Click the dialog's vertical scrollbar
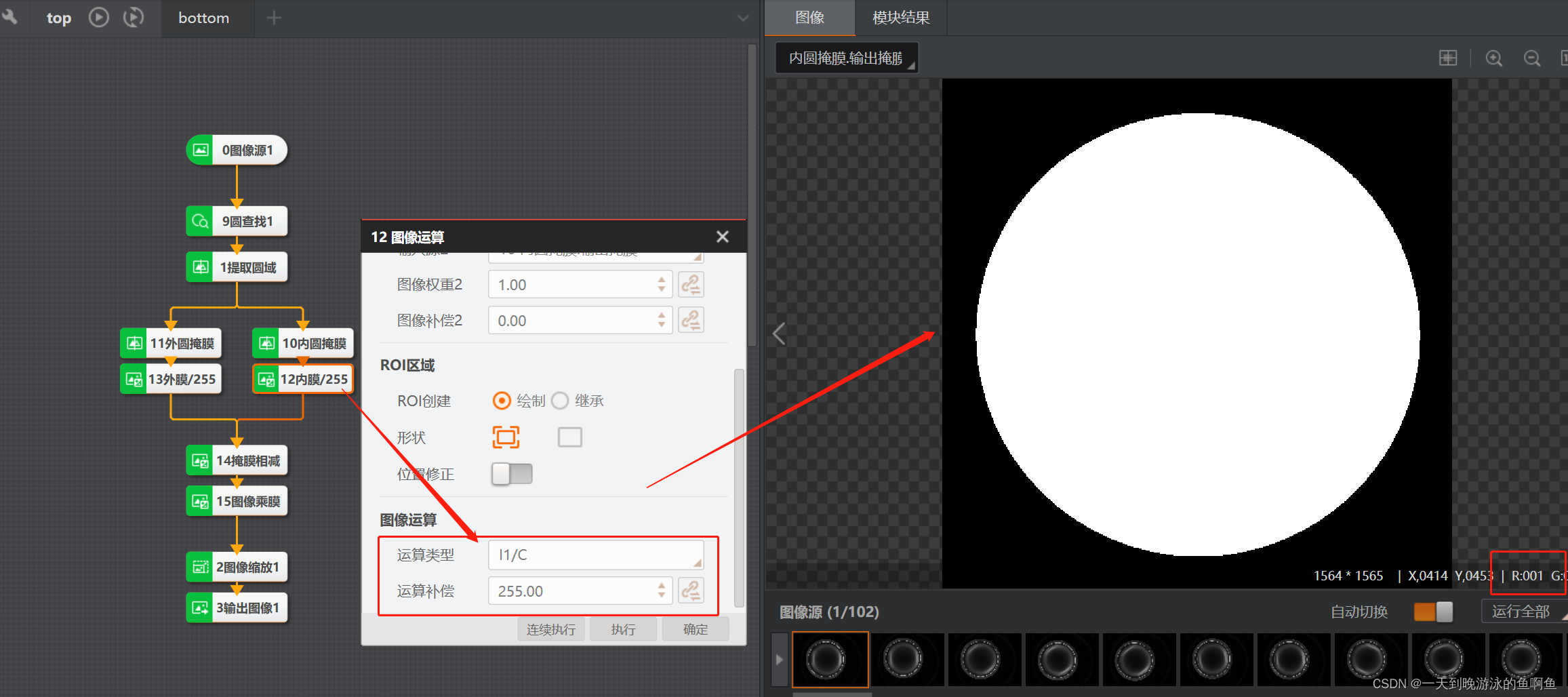Screen dimensions: 1568x697 [739, 488]
